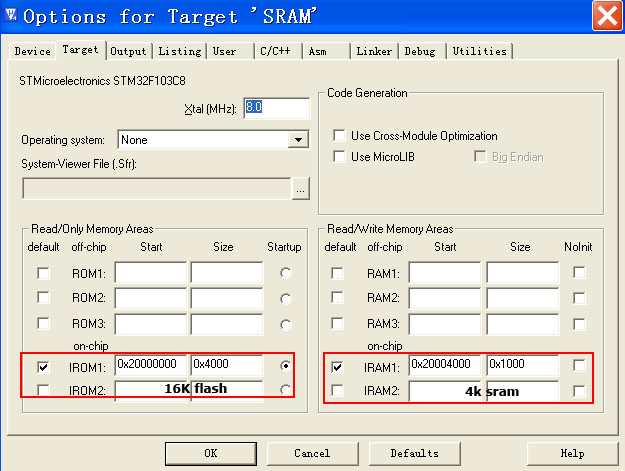
Task: Open the C/C++ tab
Action: [277, 51]
